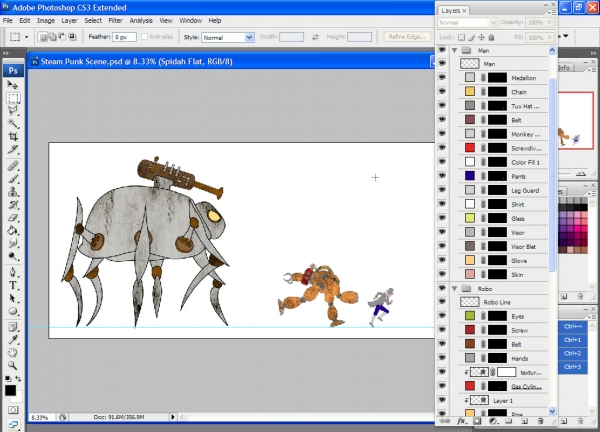600x432 pixels.
Task: Hide the Pants layer
Action: pyautogui.click(x=442, y=176)
